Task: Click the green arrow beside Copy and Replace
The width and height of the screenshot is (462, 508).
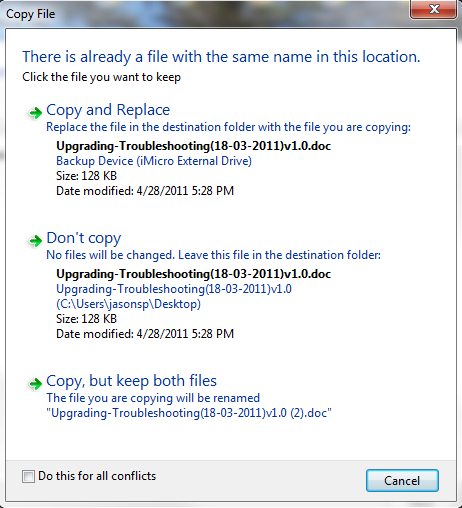Action: [x=35, y=113]
